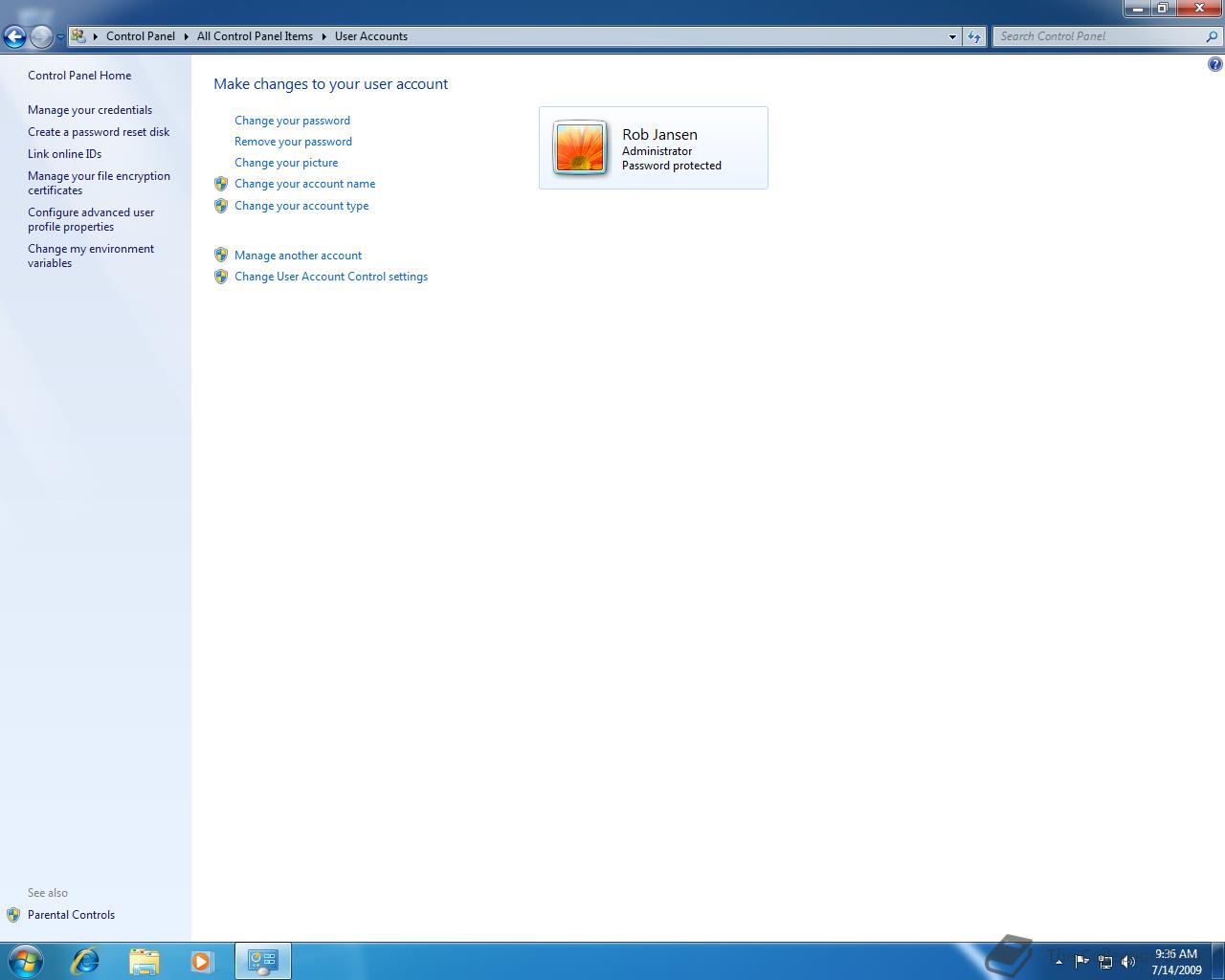Click the Administrator account type text
This screenshot has height=980, width=1225.
(657, 151)
